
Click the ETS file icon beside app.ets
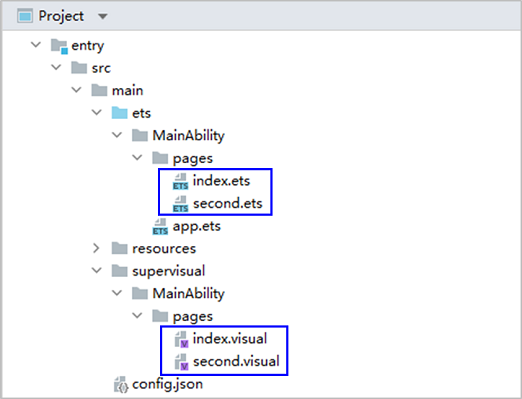[x=160, y=227]
